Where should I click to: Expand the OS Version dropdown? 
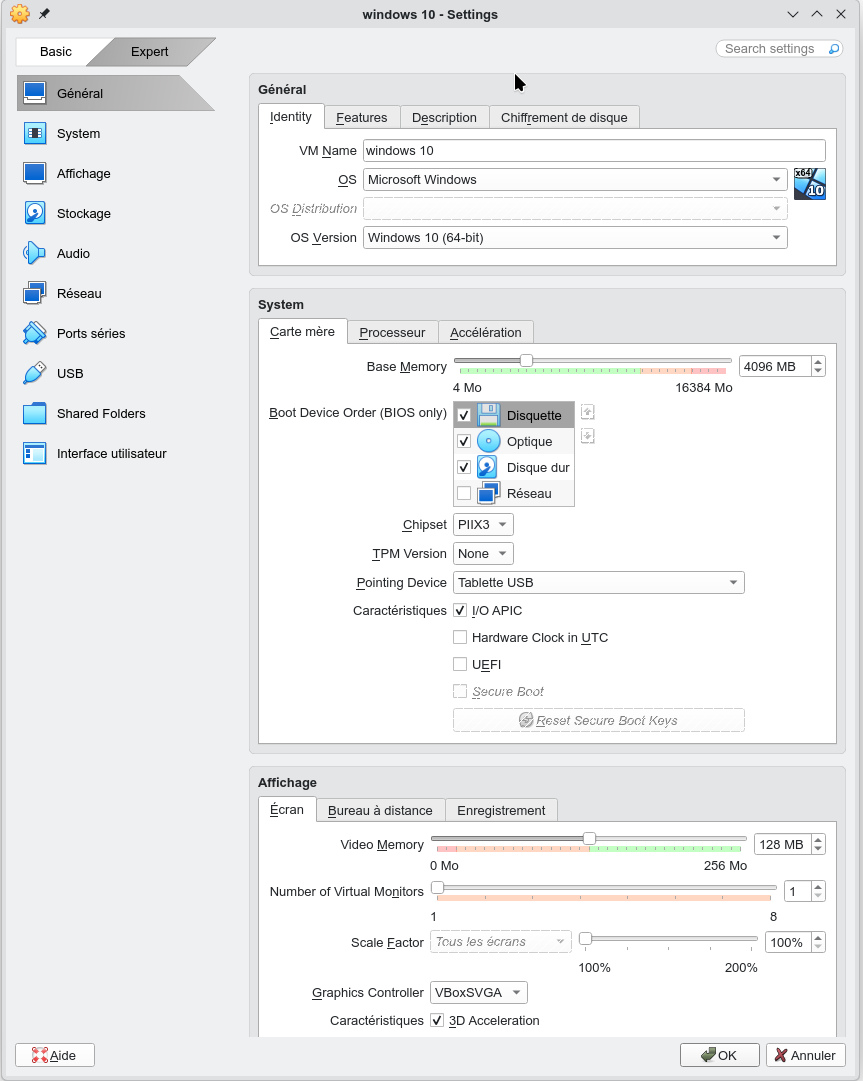tap(575, 238)
